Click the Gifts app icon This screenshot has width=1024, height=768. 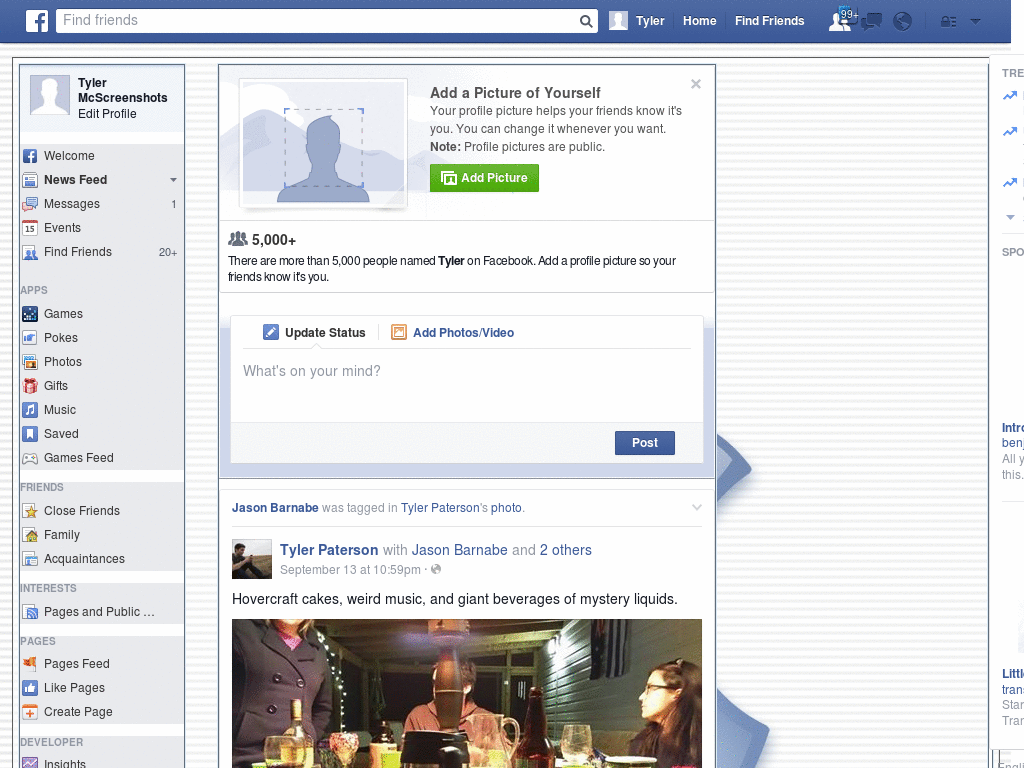click(x=30, y=386)
